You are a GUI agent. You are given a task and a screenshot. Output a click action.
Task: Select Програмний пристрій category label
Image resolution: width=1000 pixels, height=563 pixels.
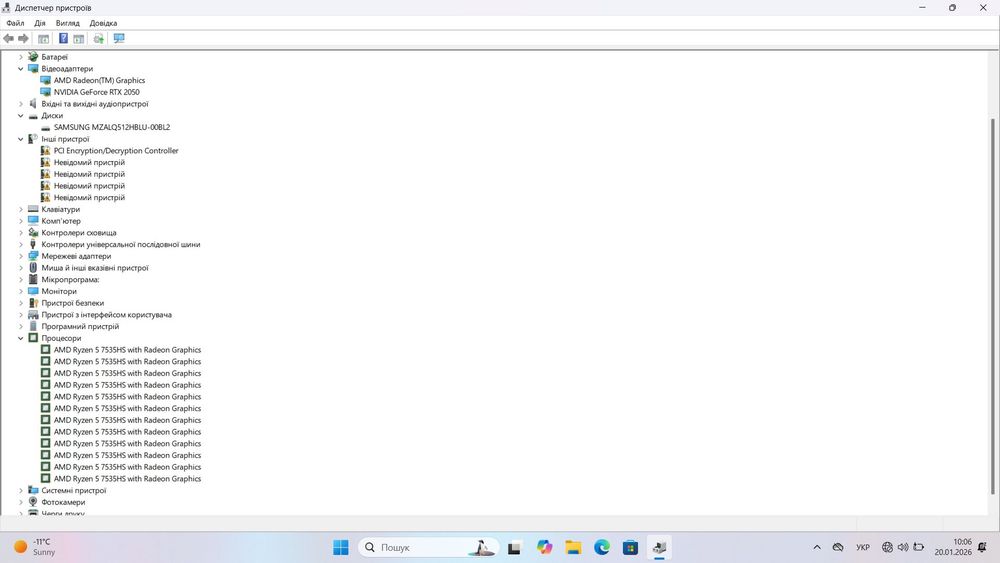tap(80, 326)
